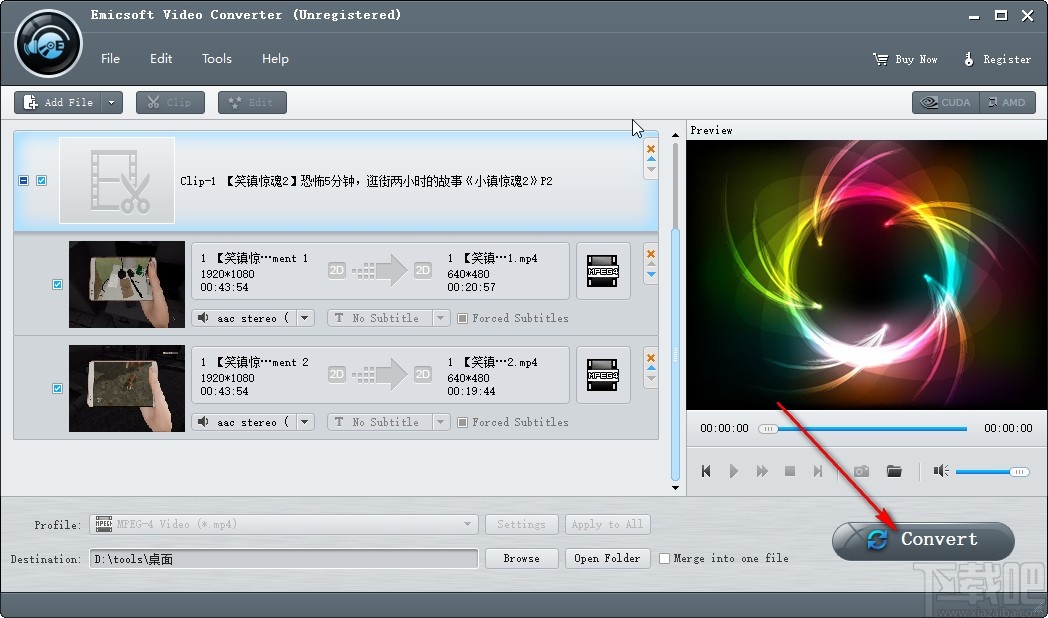This screenshot has height=618, width=1048.
Task: Uncheck segment 2 checkbox
Action: (x=57, y=388)
